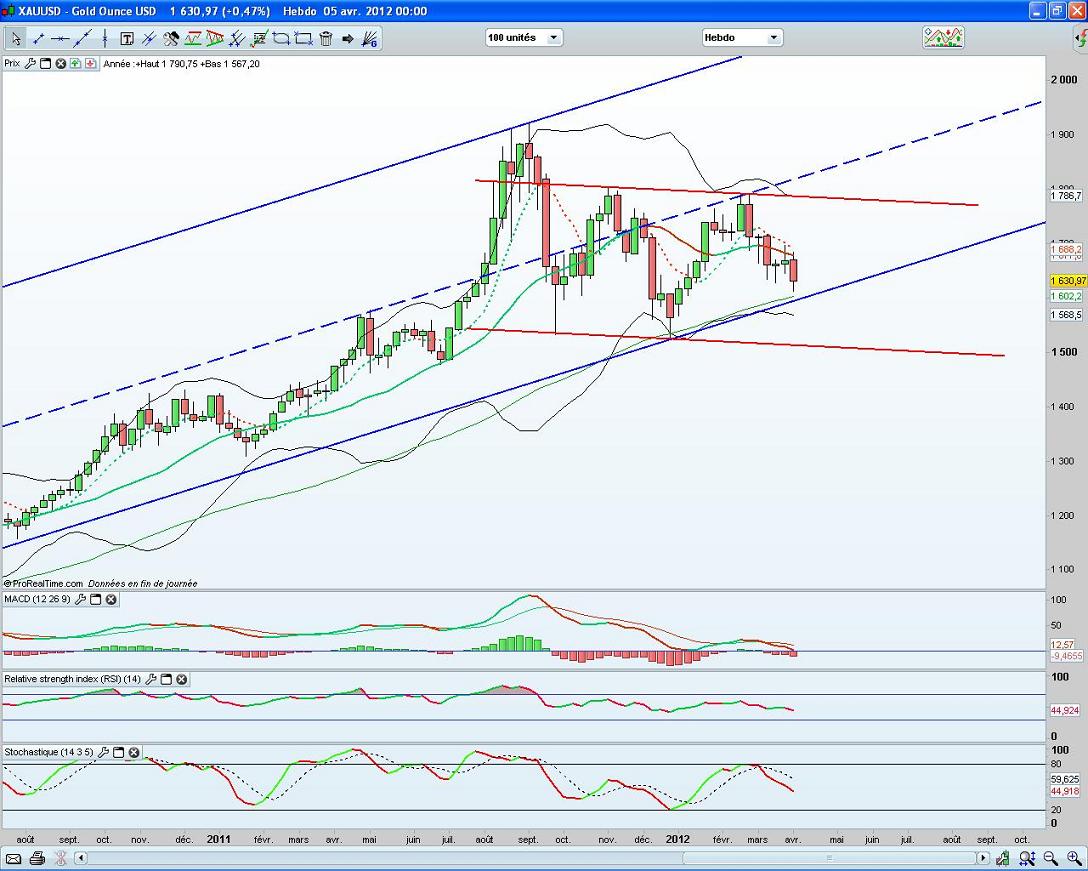The width and height of the screenshot is (1088, 871).
Task: Click the envelope mail icon
Action: [x=14, y=859]
